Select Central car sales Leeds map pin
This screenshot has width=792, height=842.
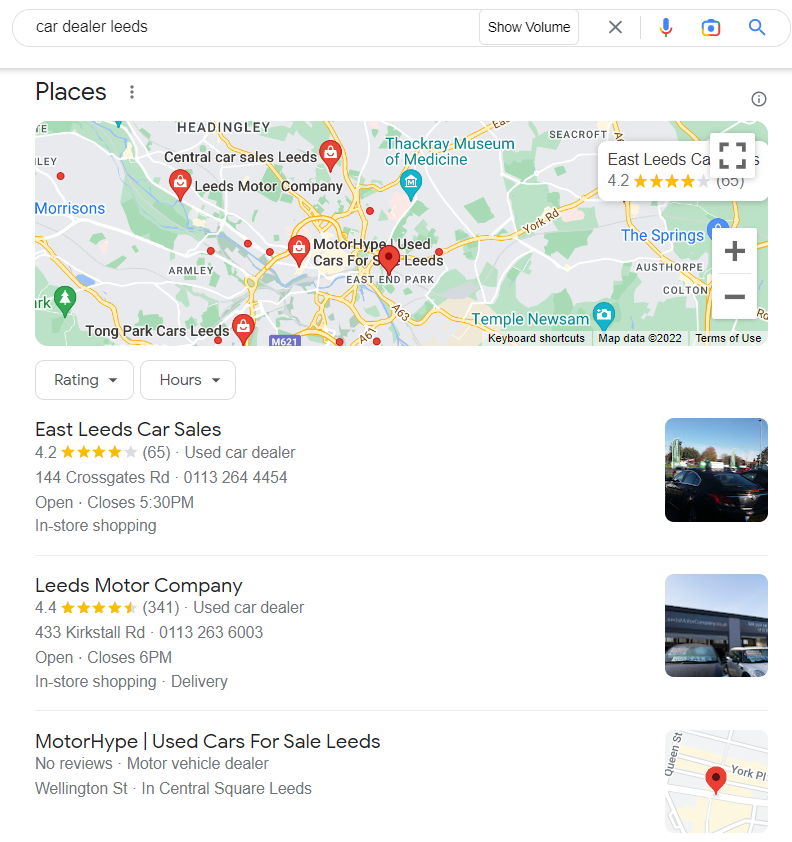point(330,153)
